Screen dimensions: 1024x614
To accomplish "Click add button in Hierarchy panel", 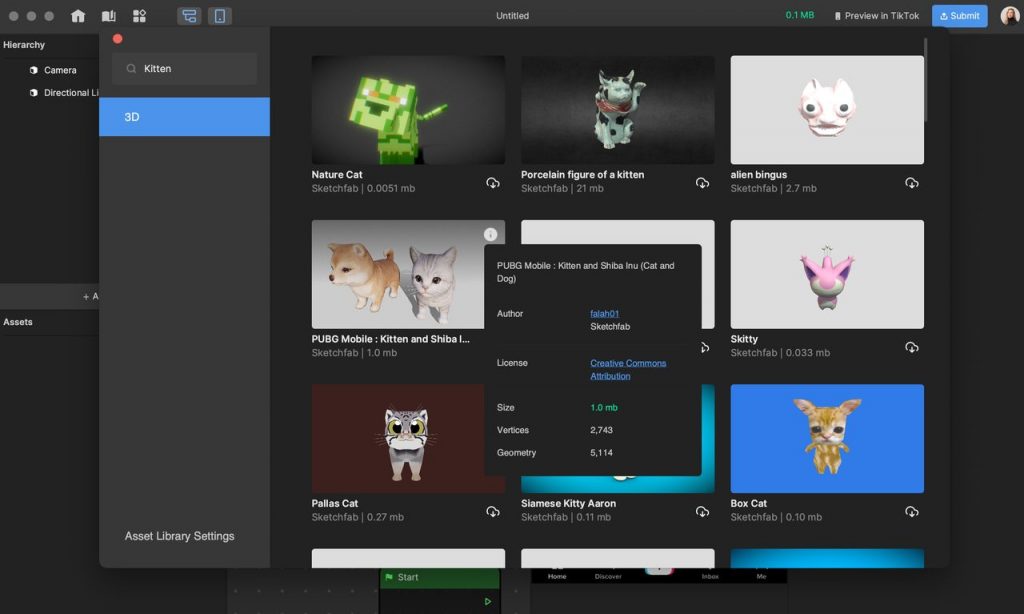I will [x=90, y=297].
